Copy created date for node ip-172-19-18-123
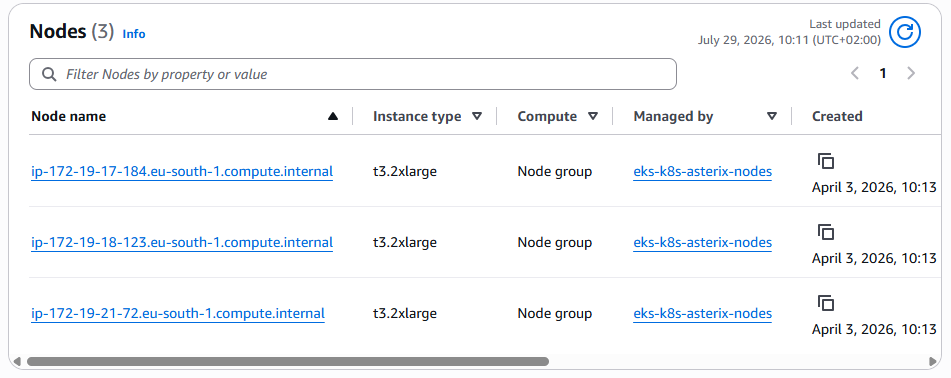Viewport: 951px width, 378px height. pos(825,232)
